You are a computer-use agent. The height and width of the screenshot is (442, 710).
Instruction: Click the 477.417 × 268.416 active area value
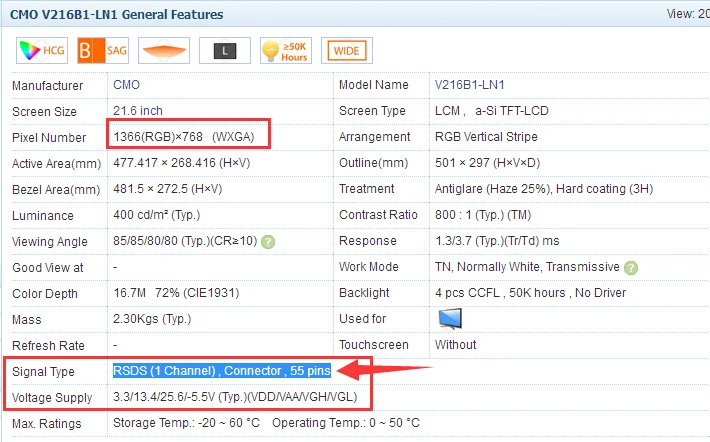click(182, 163)
